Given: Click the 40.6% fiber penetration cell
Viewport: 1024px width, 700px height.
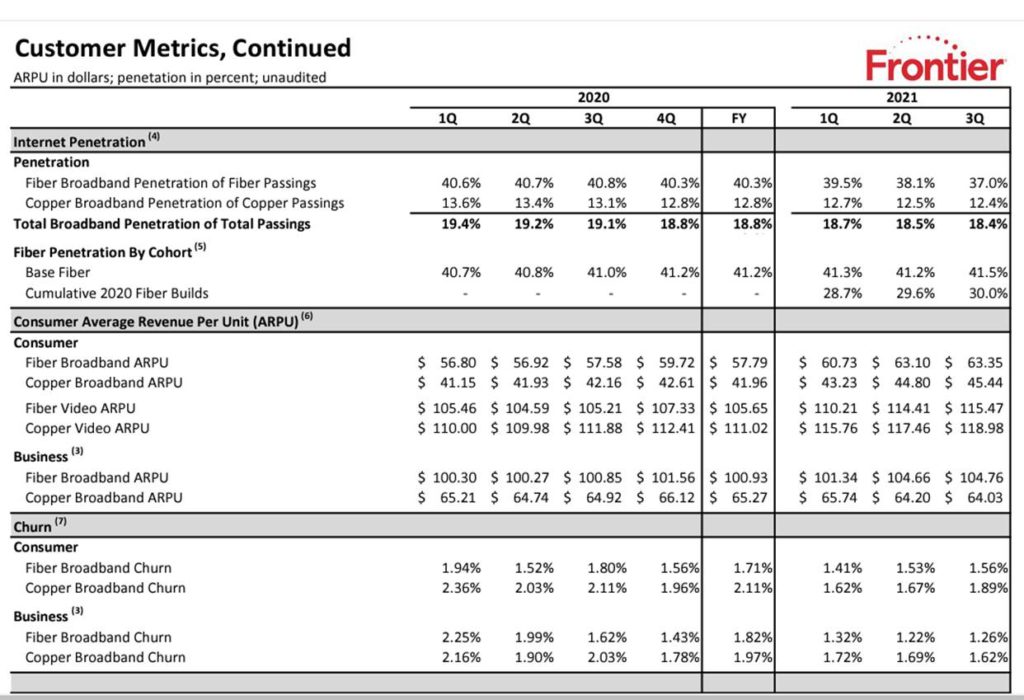Looking at the screenshot, I should pyautogui.click(x=461, y=183).
